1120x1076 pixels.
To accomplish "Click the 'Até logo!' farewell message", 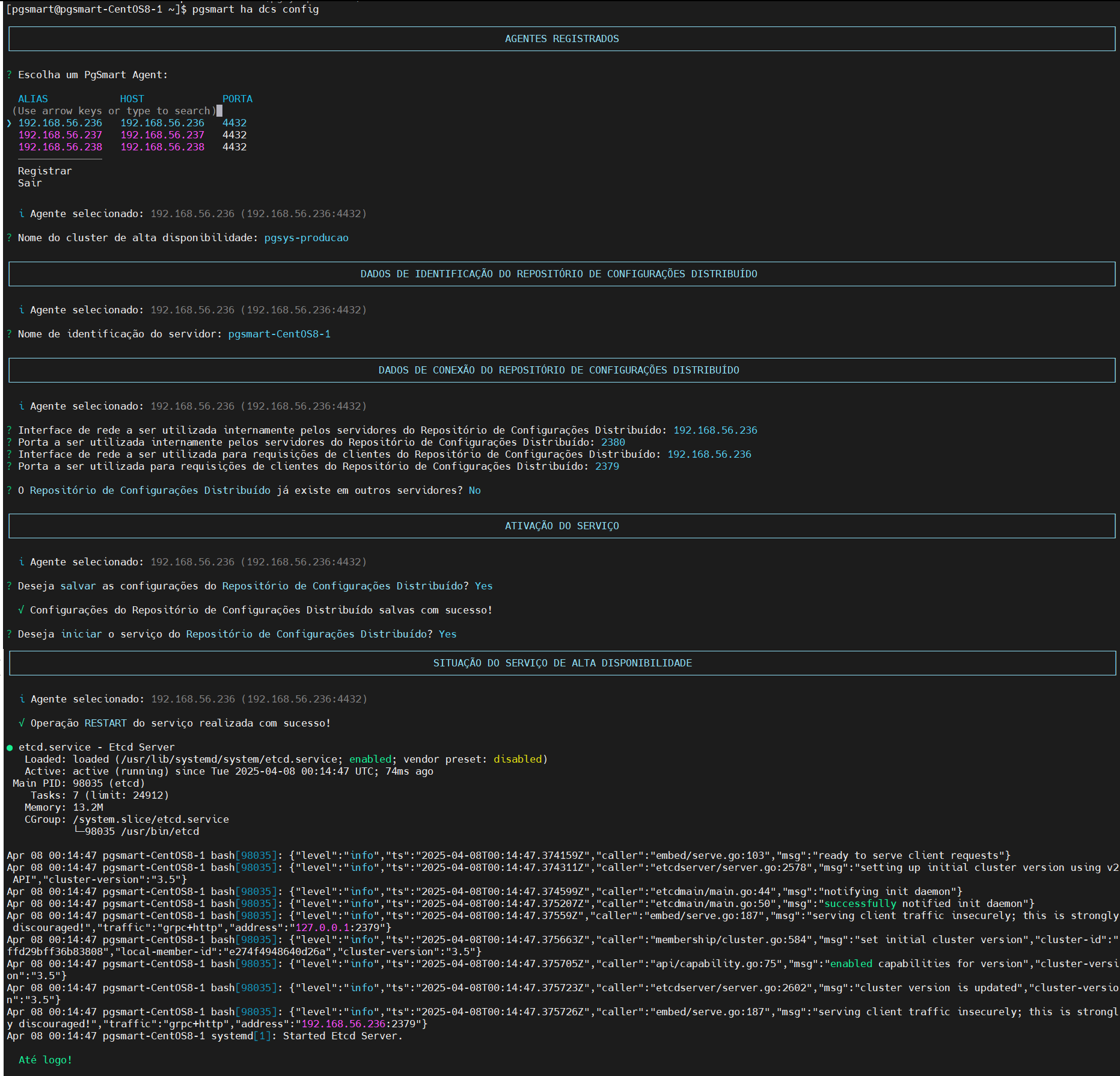I will pos(45,1060).
